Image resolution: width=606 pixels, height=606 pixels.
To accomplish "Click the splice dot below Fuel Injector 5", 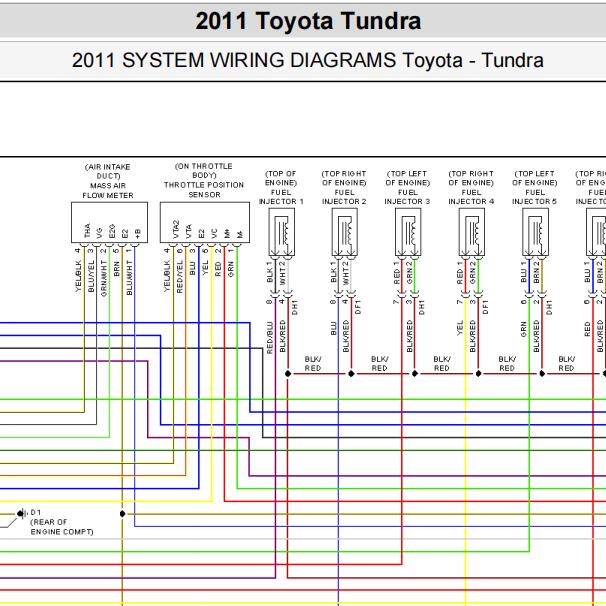I will click(542, 374).
